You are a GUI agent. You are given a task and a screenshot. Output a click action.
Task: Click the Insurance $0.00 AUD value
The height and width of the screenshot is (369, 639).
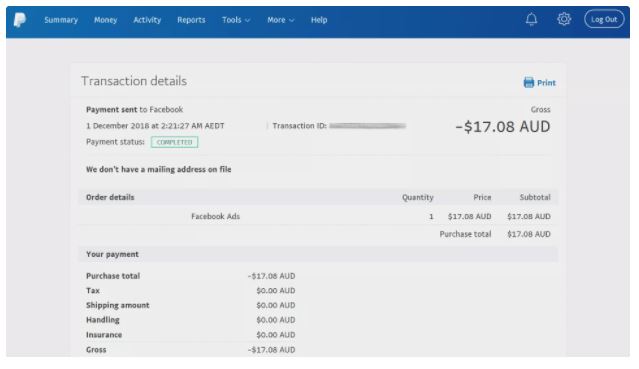[276, 335]
